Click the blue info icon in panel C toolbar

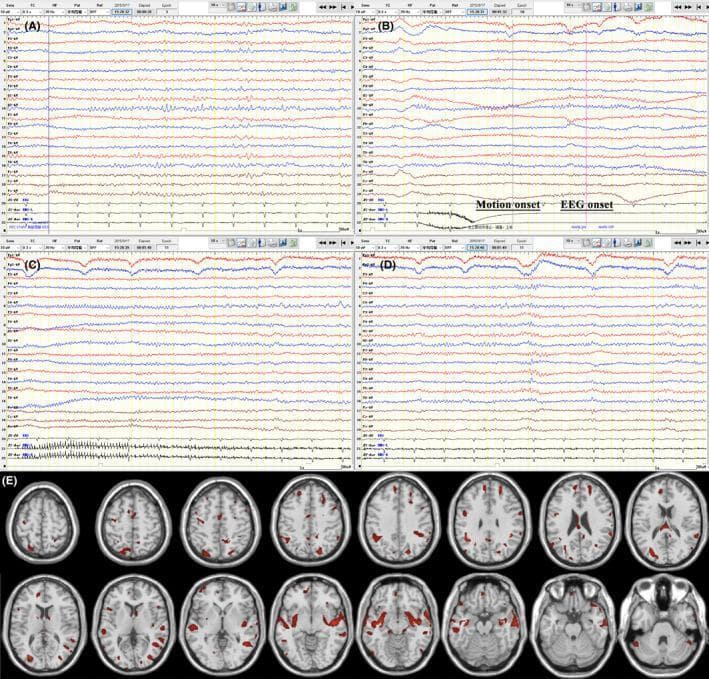(261, 243)
